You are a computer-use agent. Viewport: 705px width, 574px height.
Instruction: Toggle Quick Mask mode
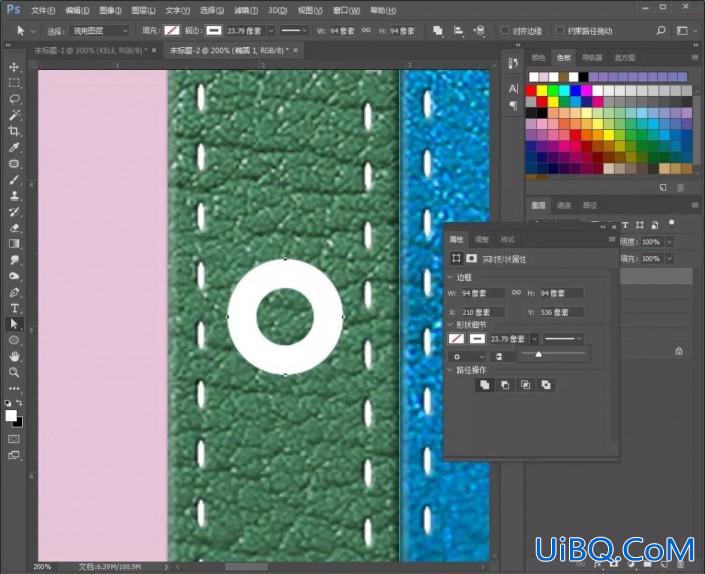point(14,439)
